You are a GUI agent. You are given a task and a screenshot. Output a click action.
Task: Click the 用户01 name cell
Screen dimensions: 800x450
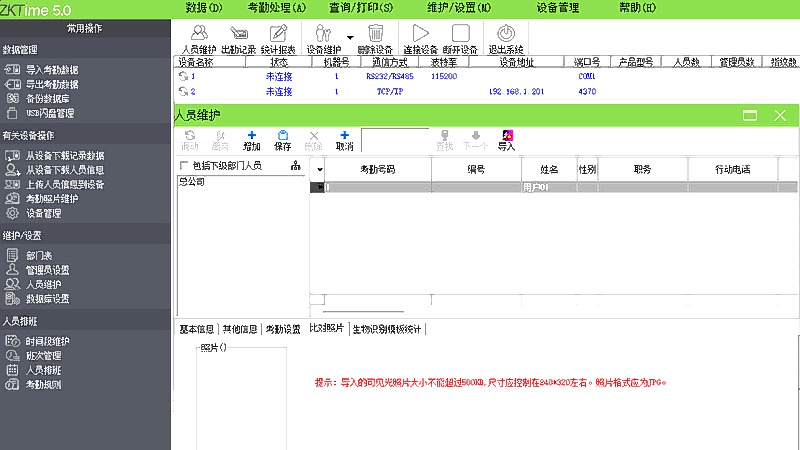click(549, 187)
